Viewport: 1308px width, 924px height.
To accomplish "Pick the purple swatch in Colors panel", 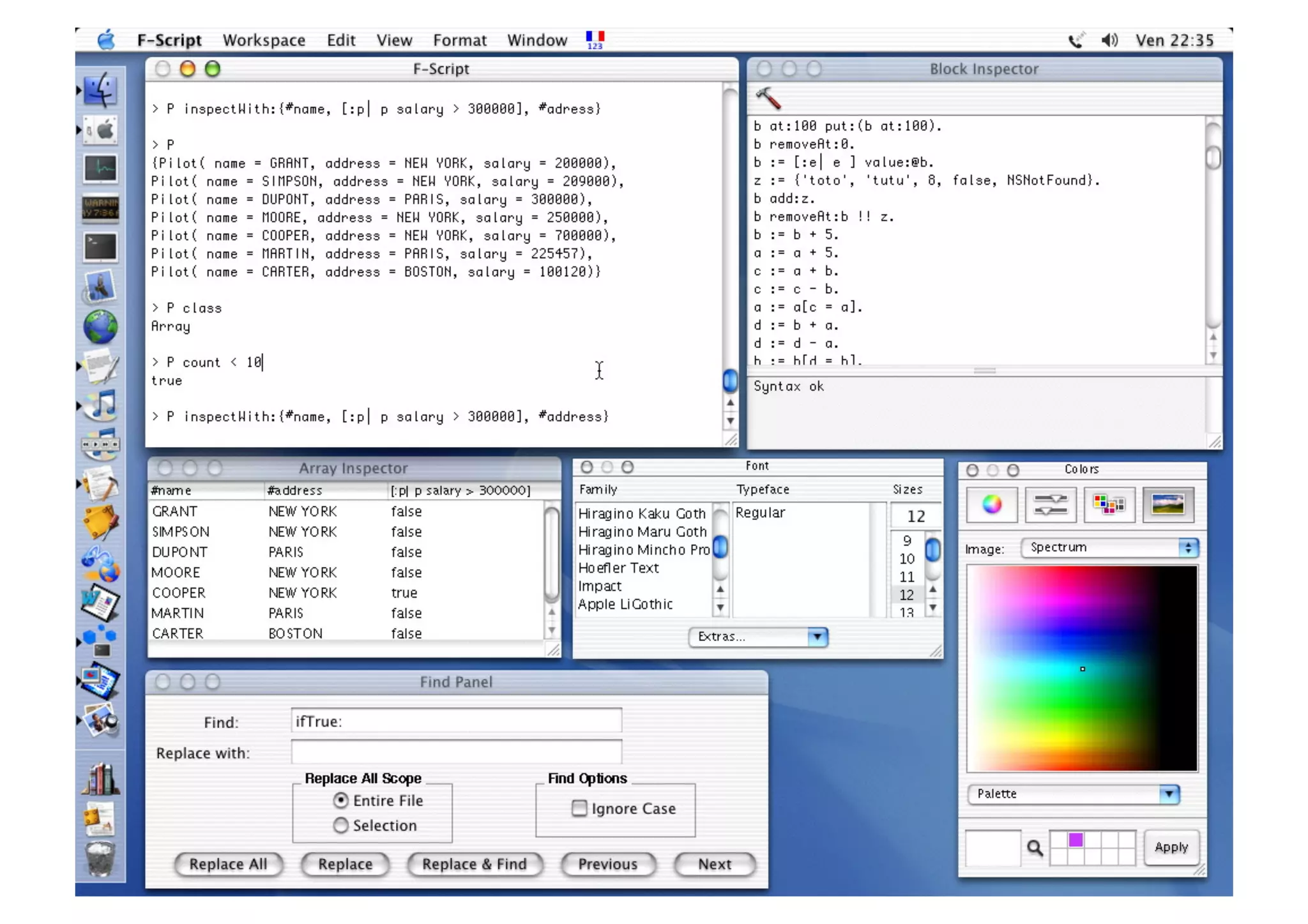I will pos(1076,840).
